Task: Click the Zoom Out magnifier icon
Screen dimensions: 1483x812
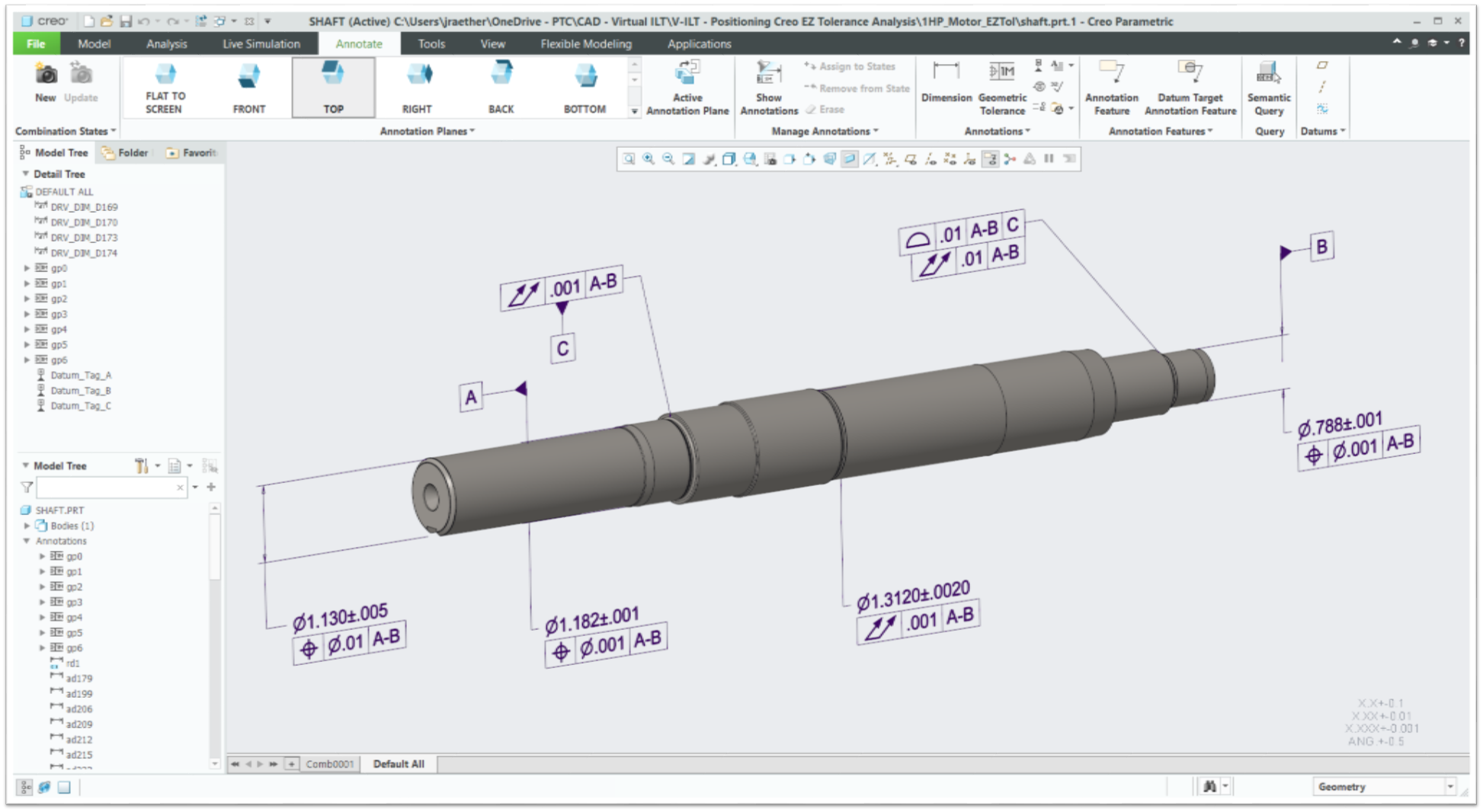Action: pos(668,159)
